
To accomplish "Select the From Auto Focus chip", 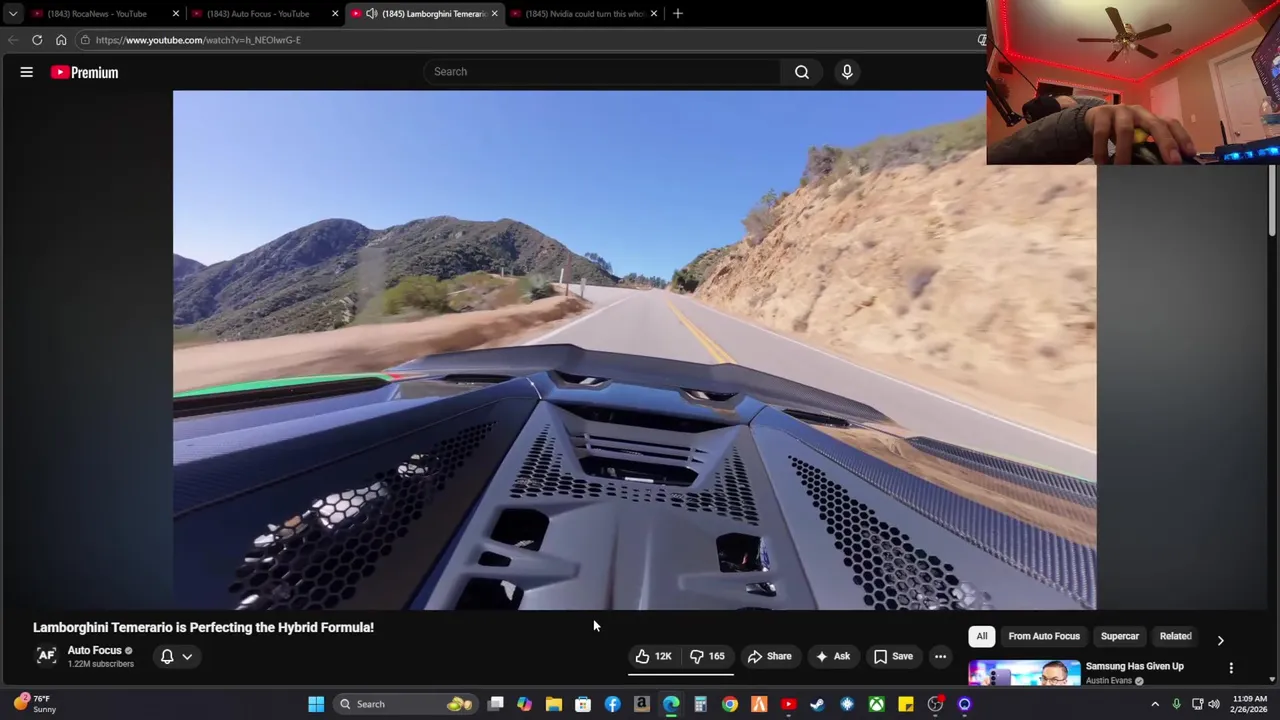I will 1044,636.
